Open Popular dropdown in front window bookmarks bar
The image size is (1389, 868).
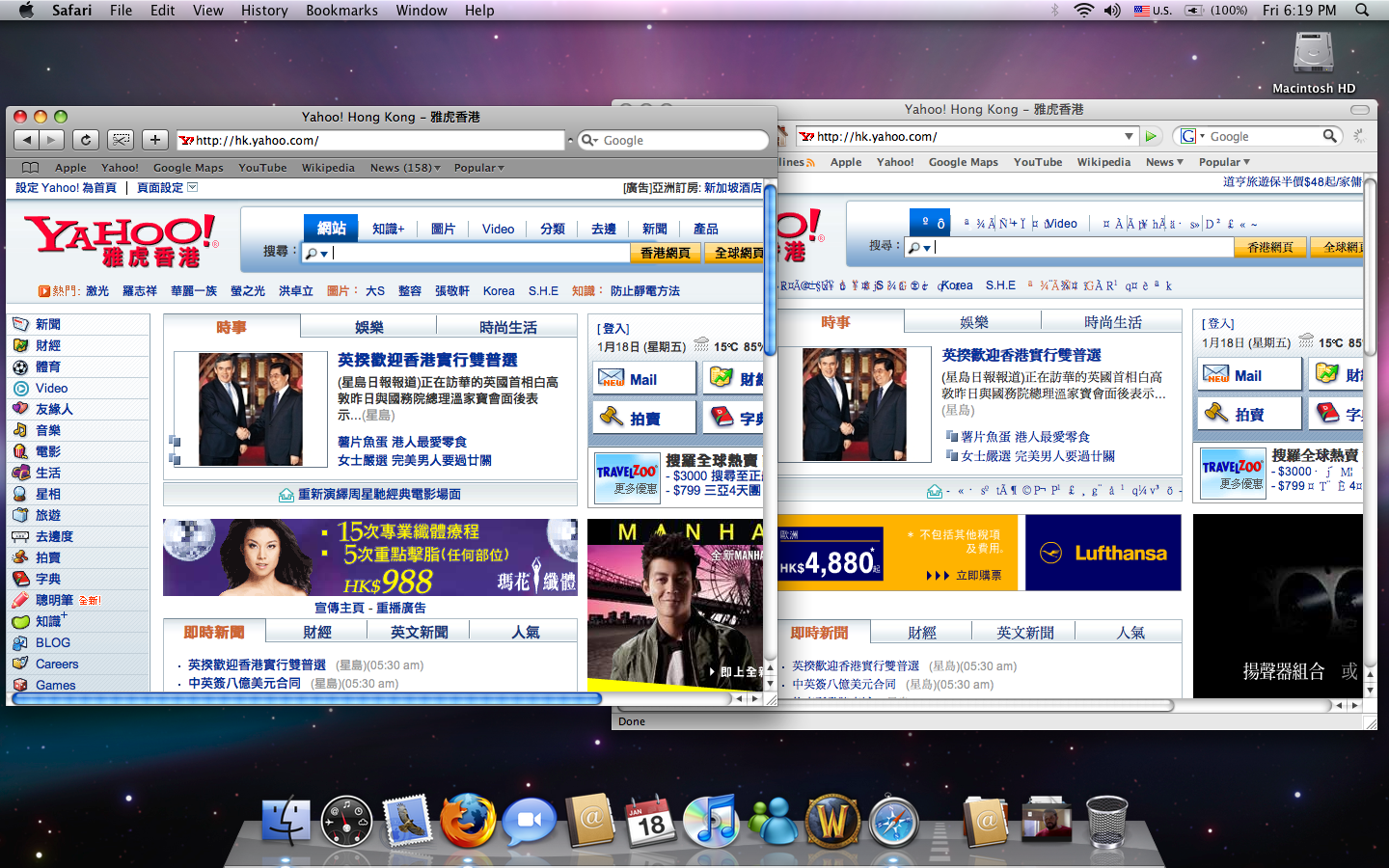[478, 168]
